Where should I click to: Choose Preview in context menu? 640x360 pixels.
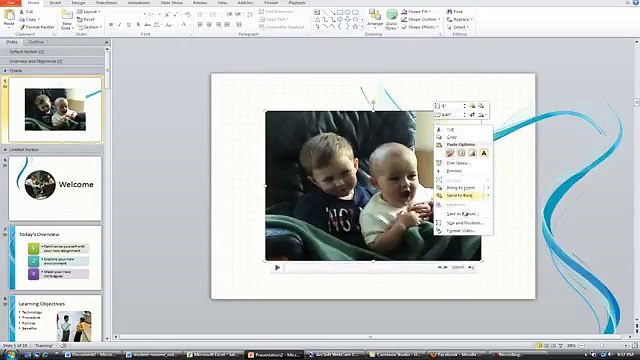click(462, 171)
